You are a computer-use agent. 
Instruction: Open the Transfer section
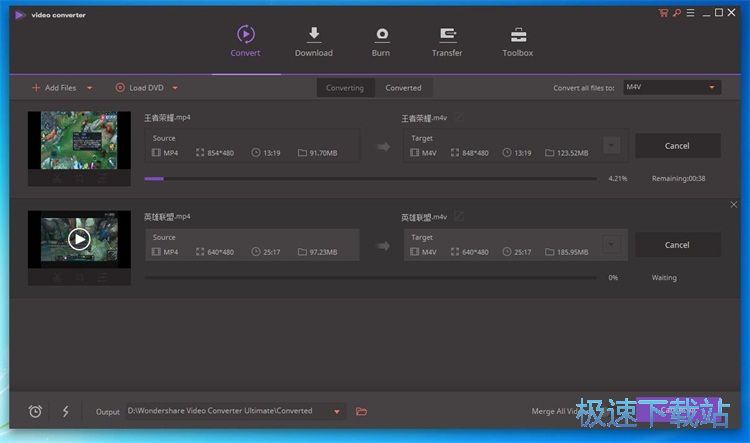pos(447,41)
